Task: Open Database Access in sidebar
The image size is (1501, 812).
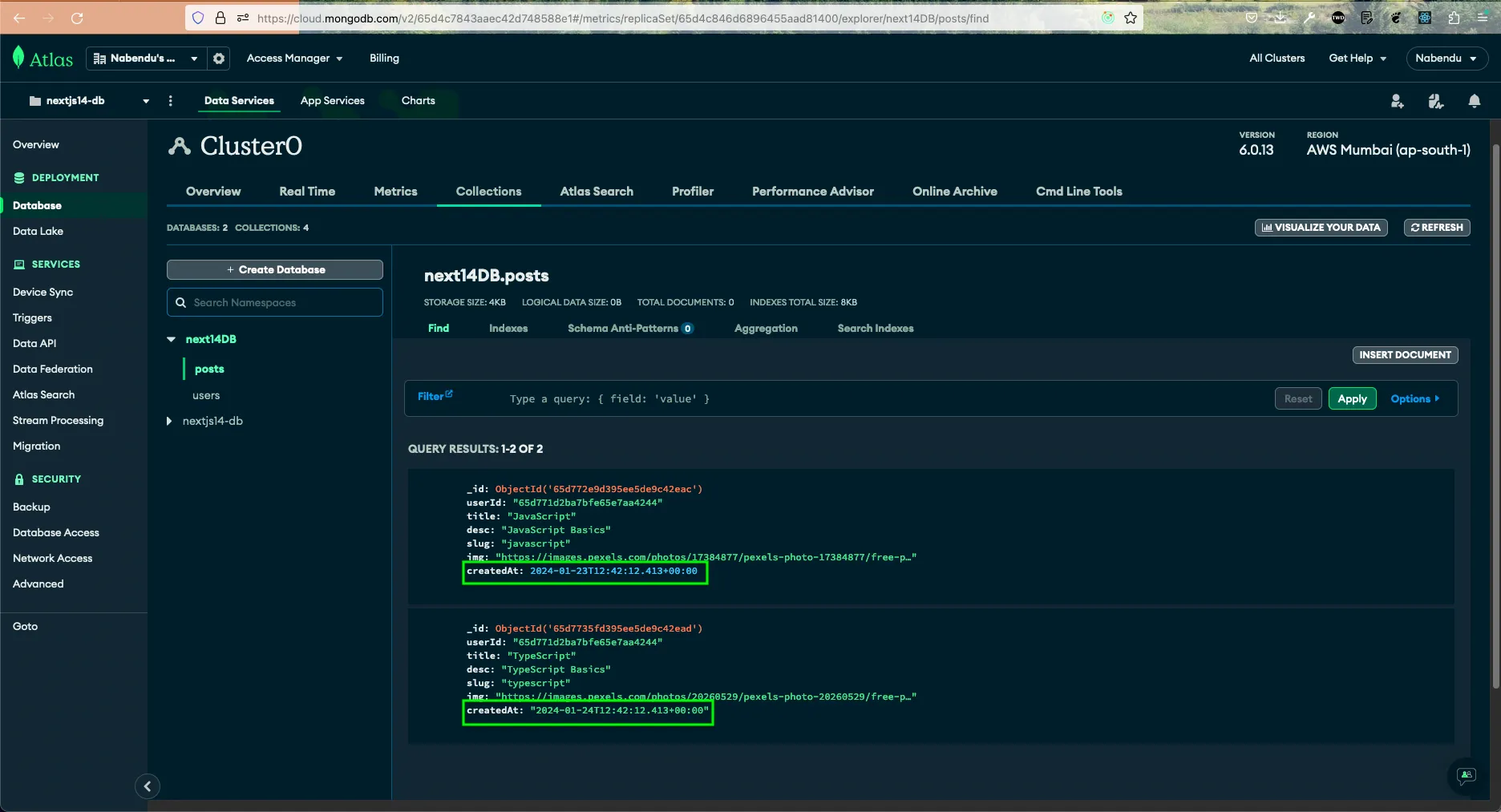Action: 56,532
